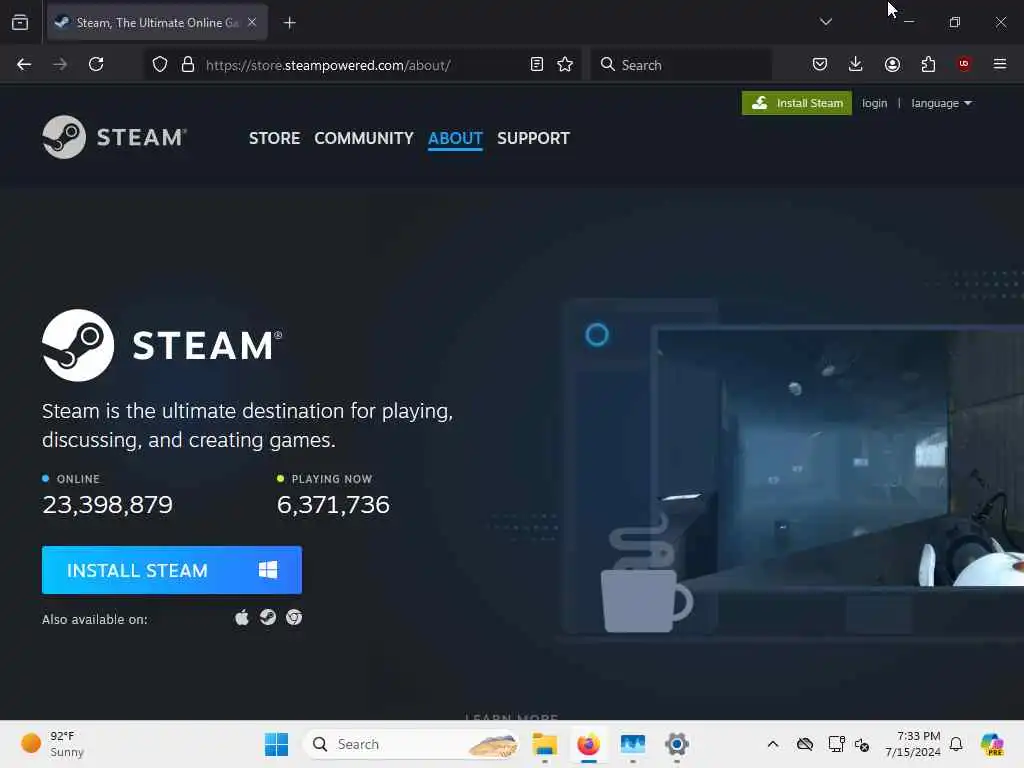The image size is (1024, 768).
Task: Open Windows Start menu
Action: (276, 744)
